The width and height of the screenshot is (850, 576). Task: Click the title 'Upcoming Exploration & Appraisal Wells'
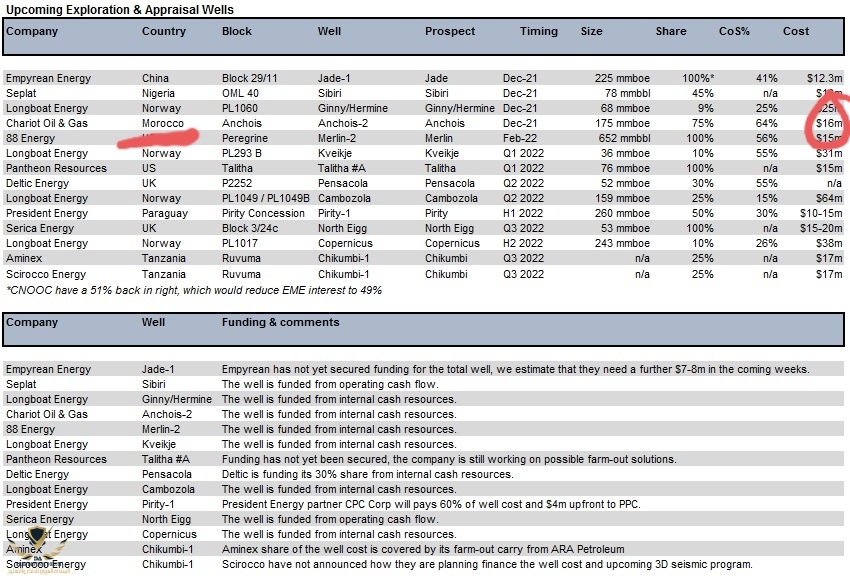coord(120,10)
